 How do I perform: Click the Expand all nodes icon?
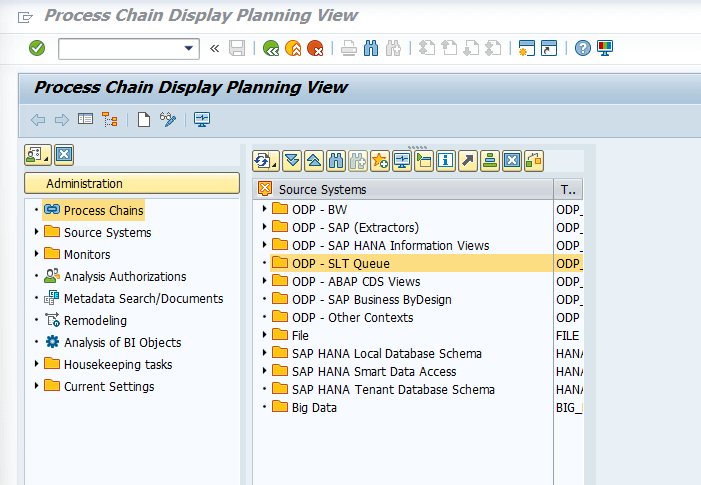coord(292,160)
